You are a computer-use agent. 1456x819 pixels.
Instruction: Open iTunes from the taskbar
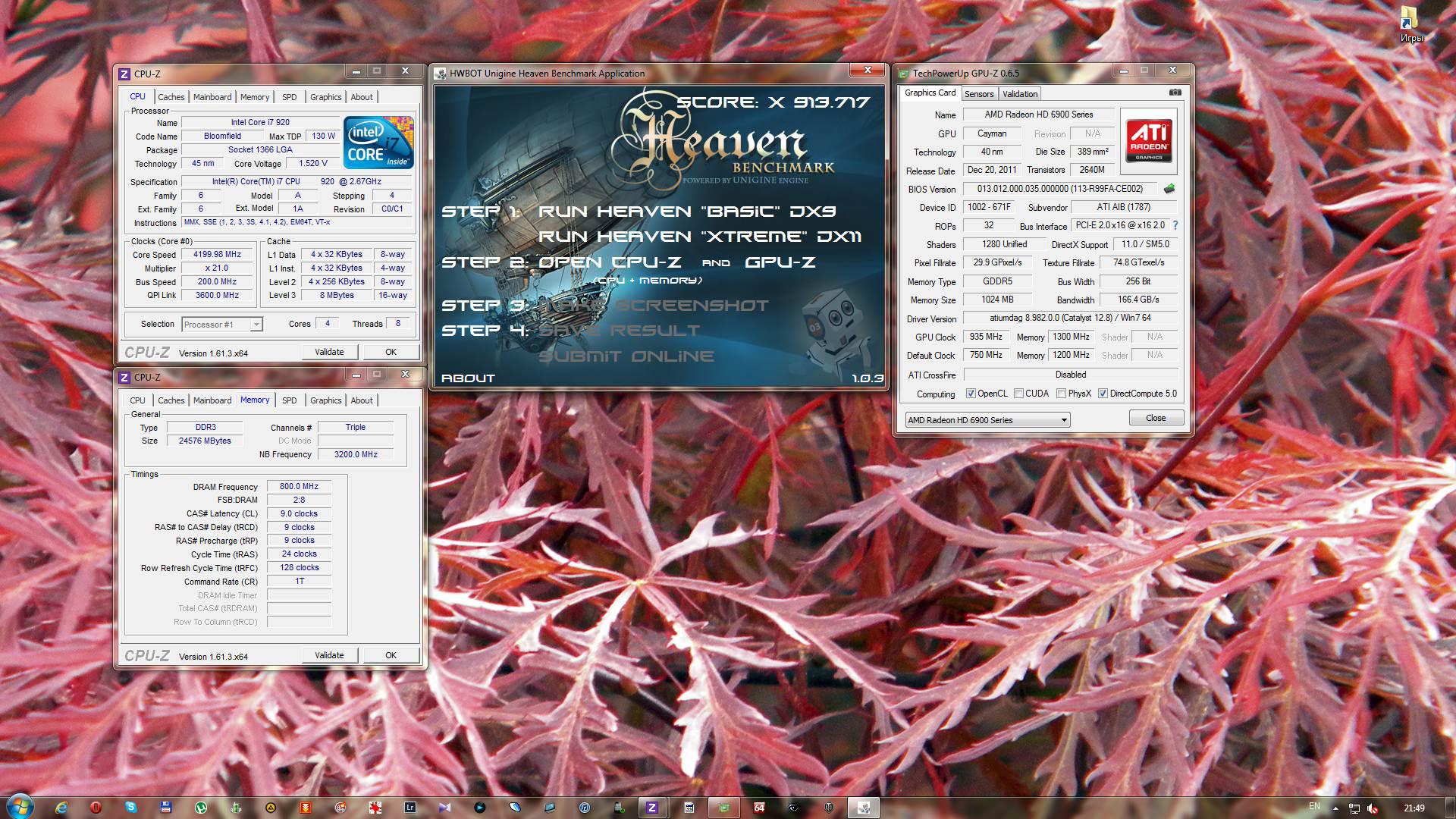[585, 808]
